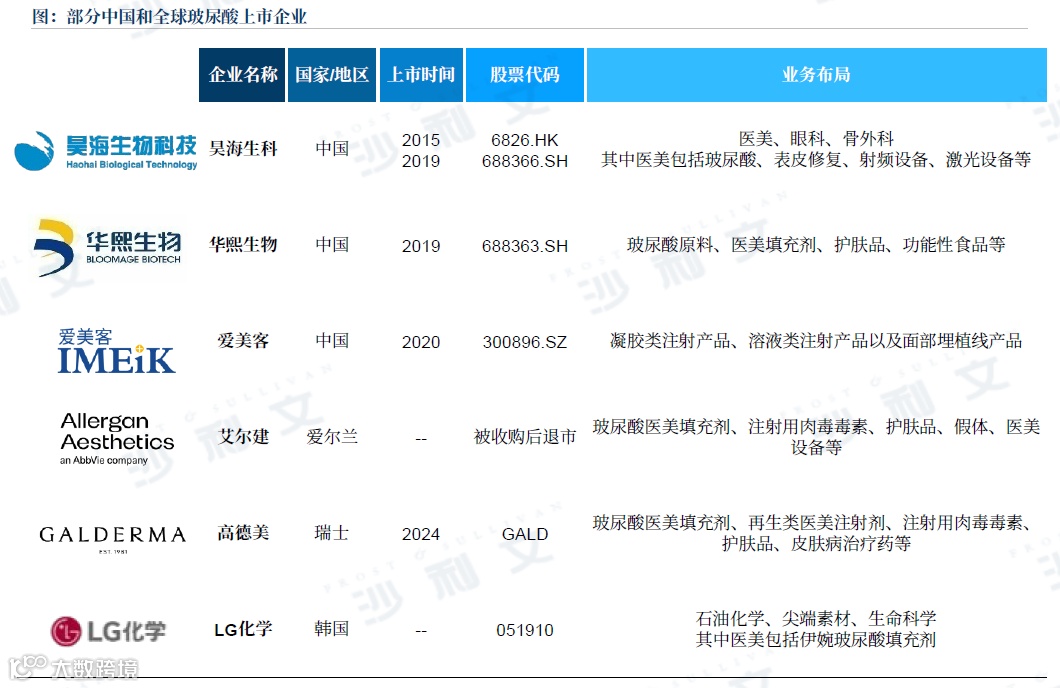This screenshot has height=688, width=1060.
Task: Click the Allergan Aesthetics logo
Action: click(x=117, y=438)
